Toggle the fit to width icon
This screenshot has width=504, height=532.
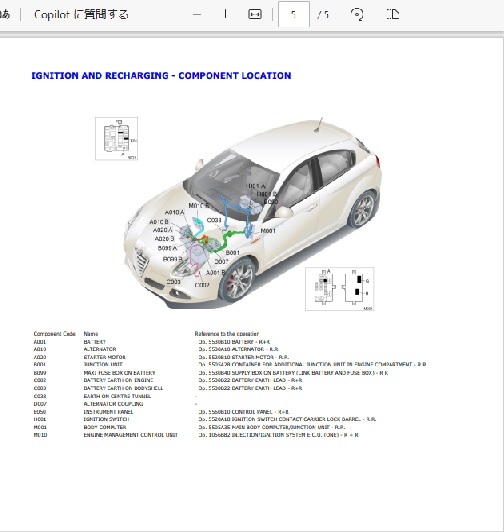tap(255, 14)
